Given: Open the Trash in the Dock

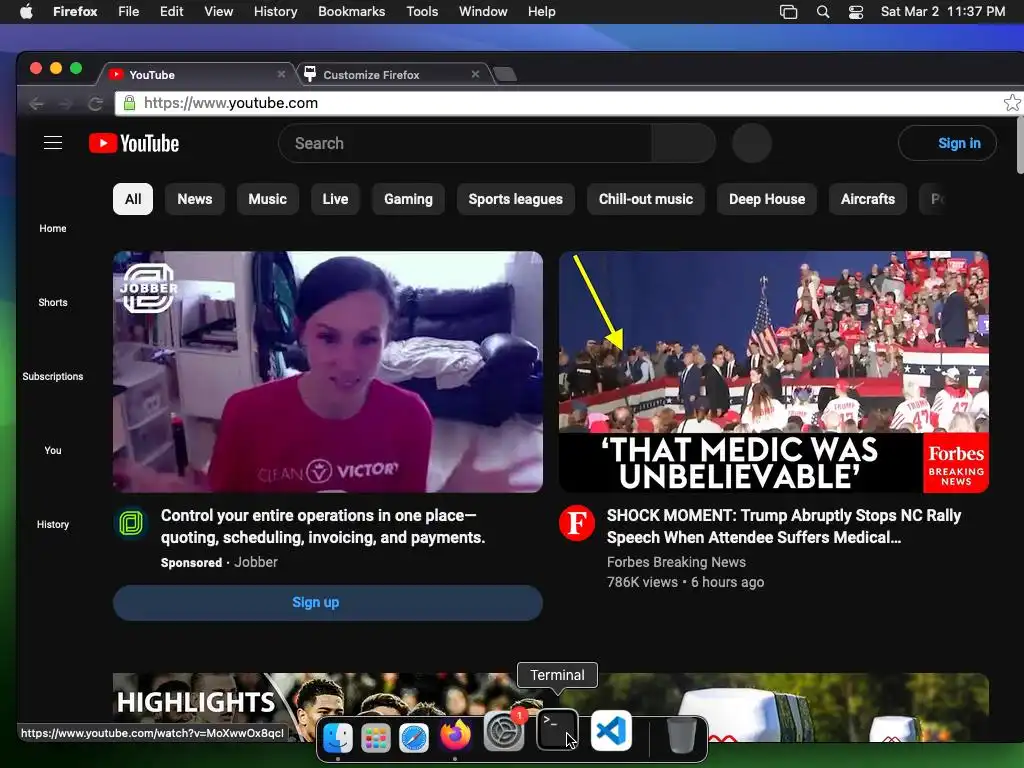Looking at the screenshot, I should [680, 735].
